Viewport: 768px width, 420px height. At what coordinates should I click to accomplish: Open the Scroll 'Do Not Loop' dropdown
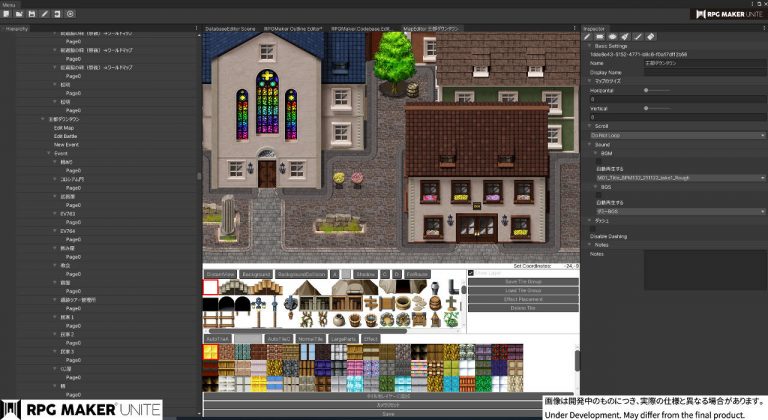[677, 135]
